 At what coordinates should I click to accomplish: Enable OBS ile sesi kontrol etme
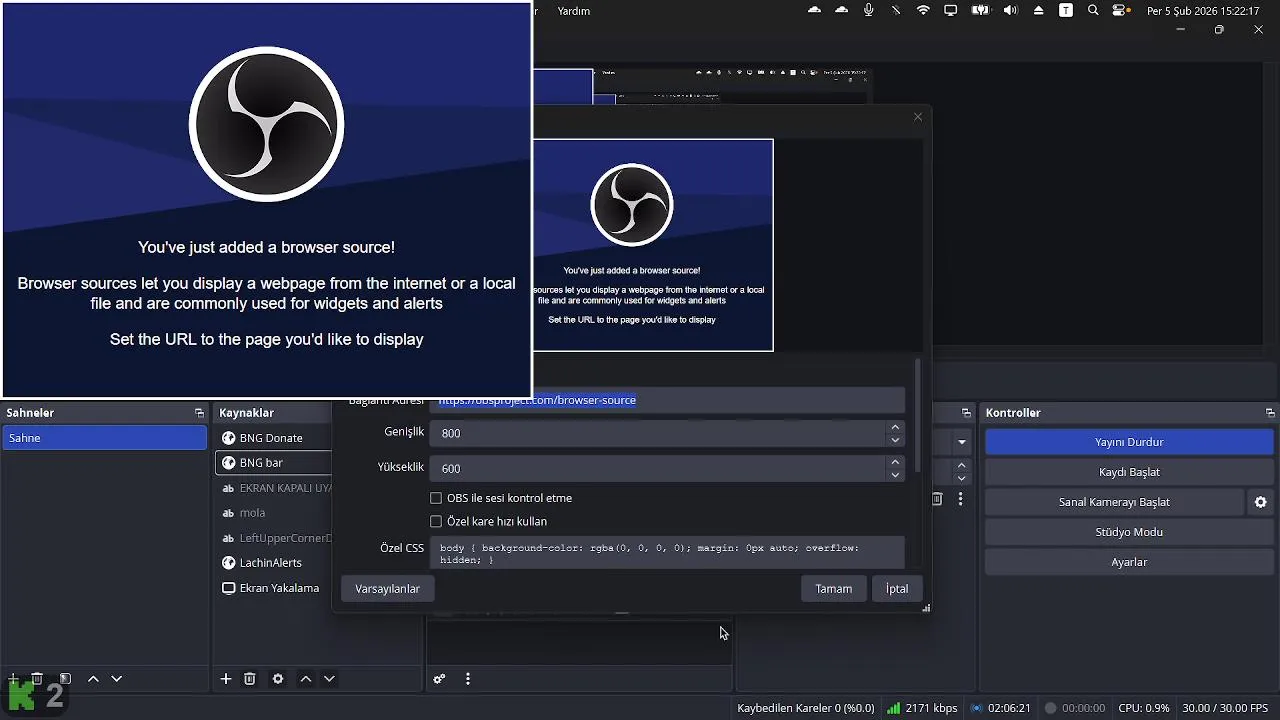[x=436, y=498]
